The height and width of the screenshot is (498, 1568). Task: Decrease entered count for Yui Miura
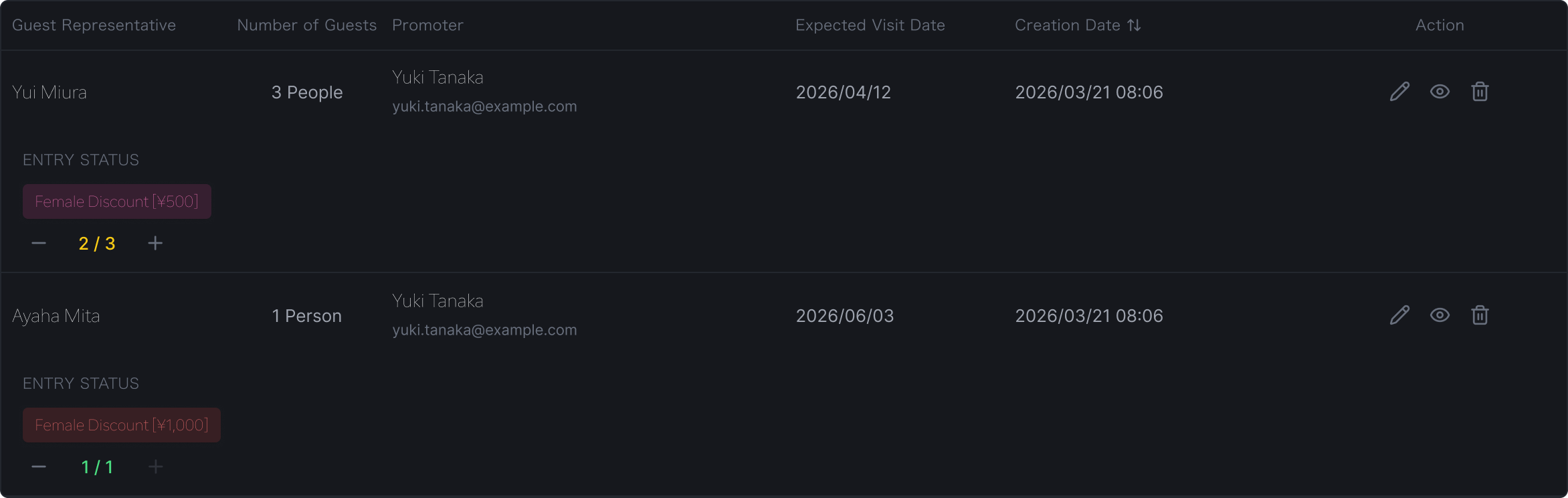39,243
